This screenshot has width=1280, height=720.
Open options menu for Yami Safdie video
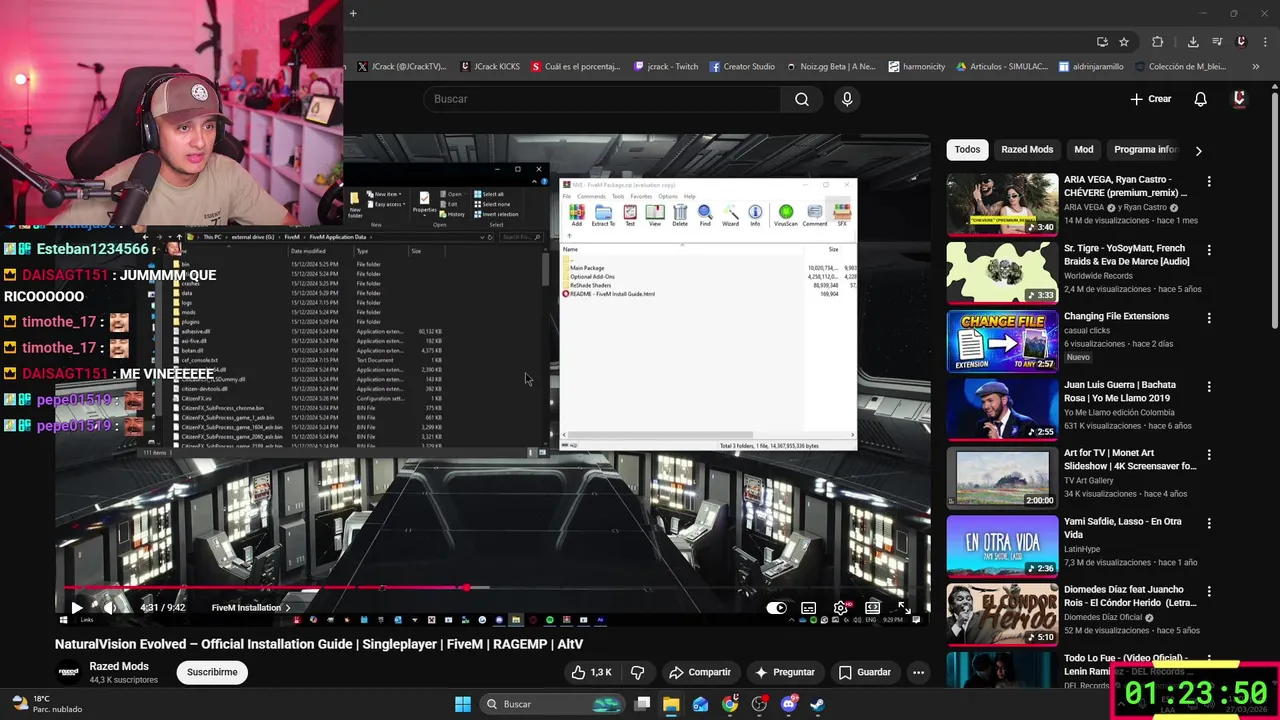click(x=1209, y=523)
